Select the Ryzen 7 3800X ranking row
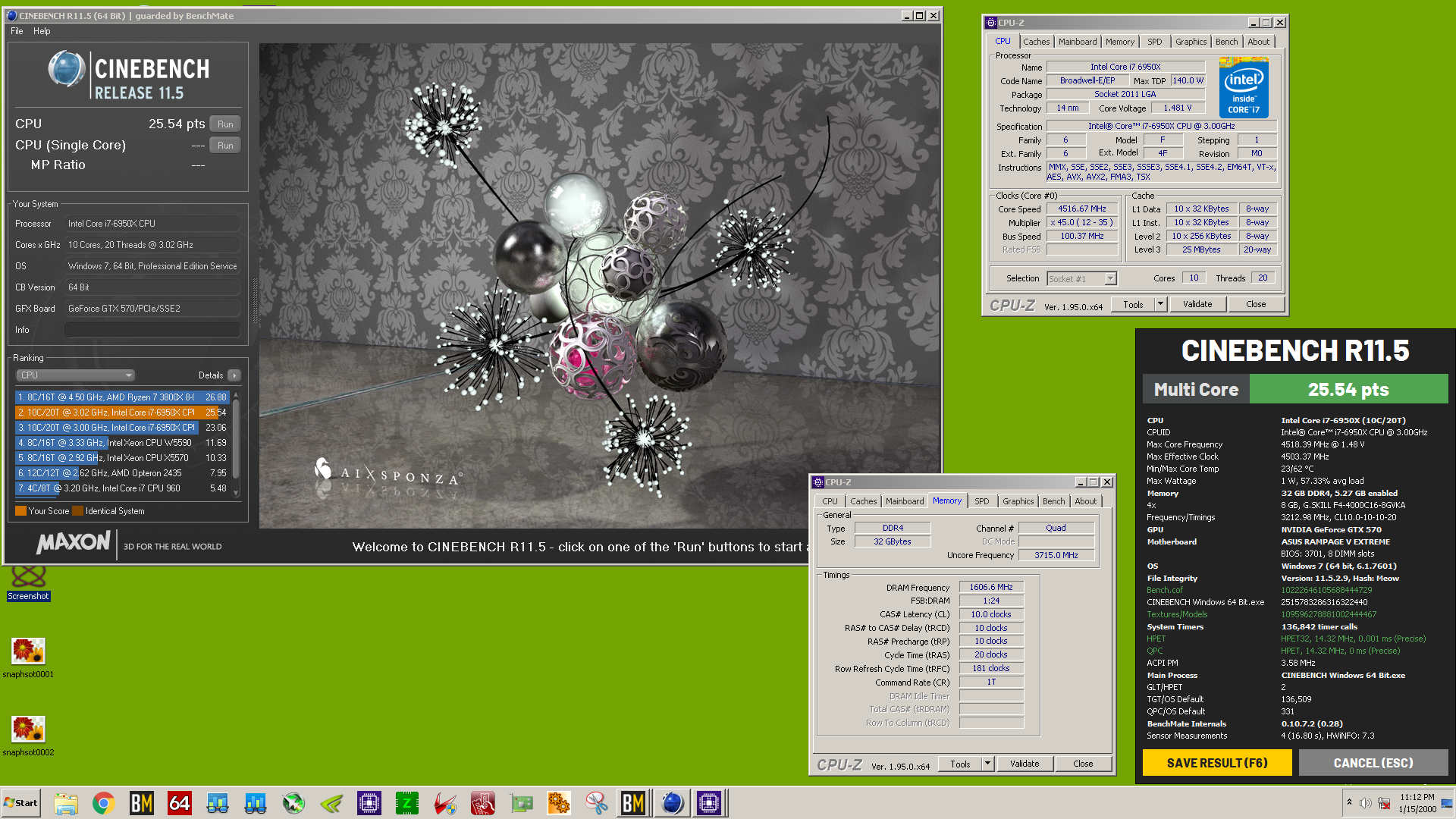The height and width of the screenshot is (819, 1456). pyautogui.click(x=122, y=397)
